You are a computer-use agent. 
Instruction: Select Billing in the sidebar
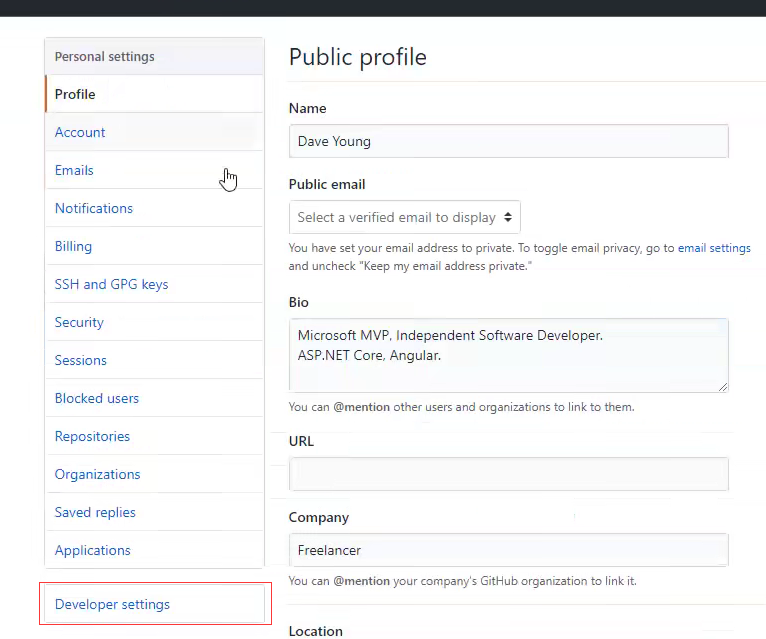tap(73, 246)
